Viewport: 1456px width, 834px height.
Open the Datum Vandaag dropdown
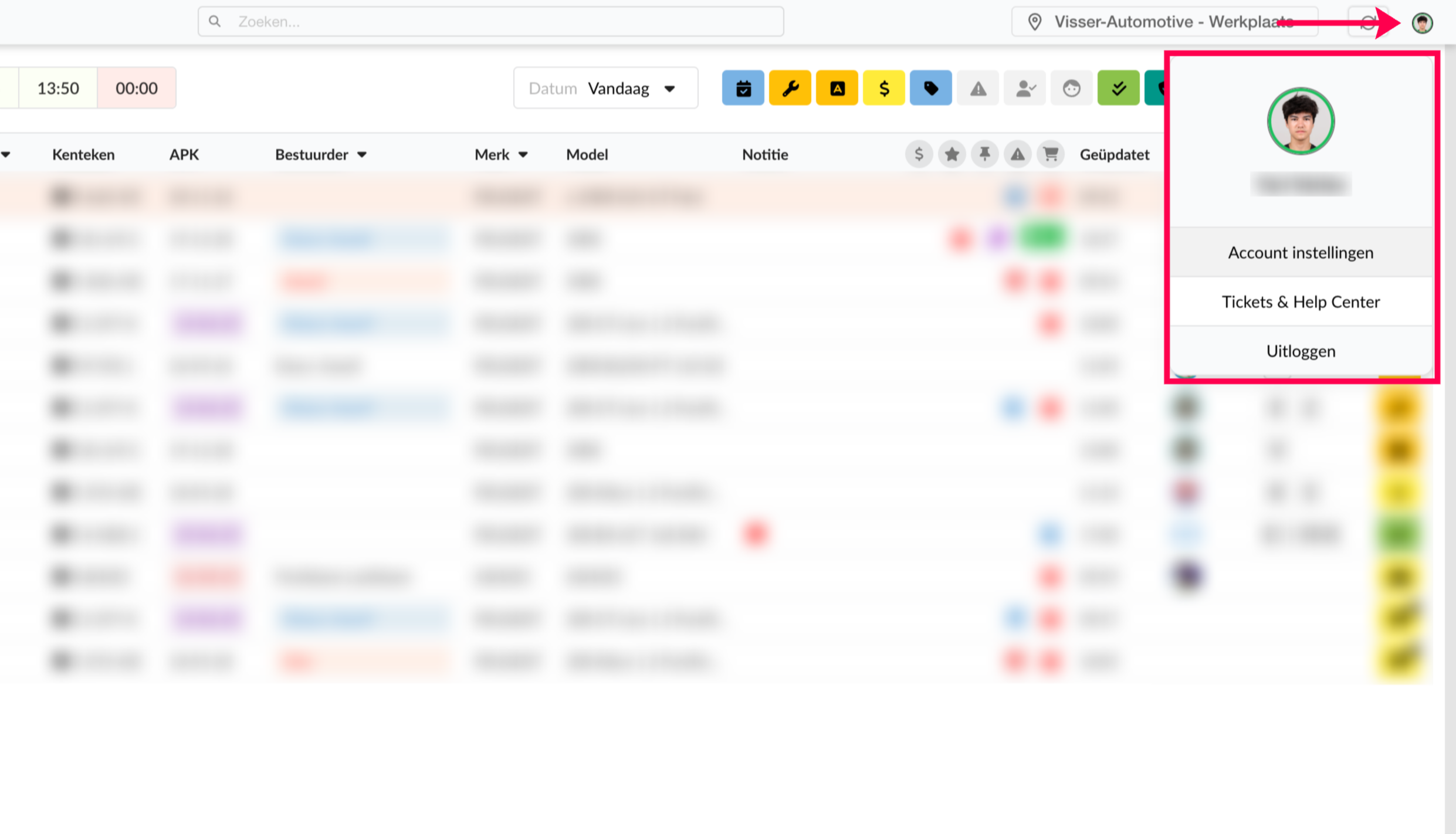click(x=605, y=89)
